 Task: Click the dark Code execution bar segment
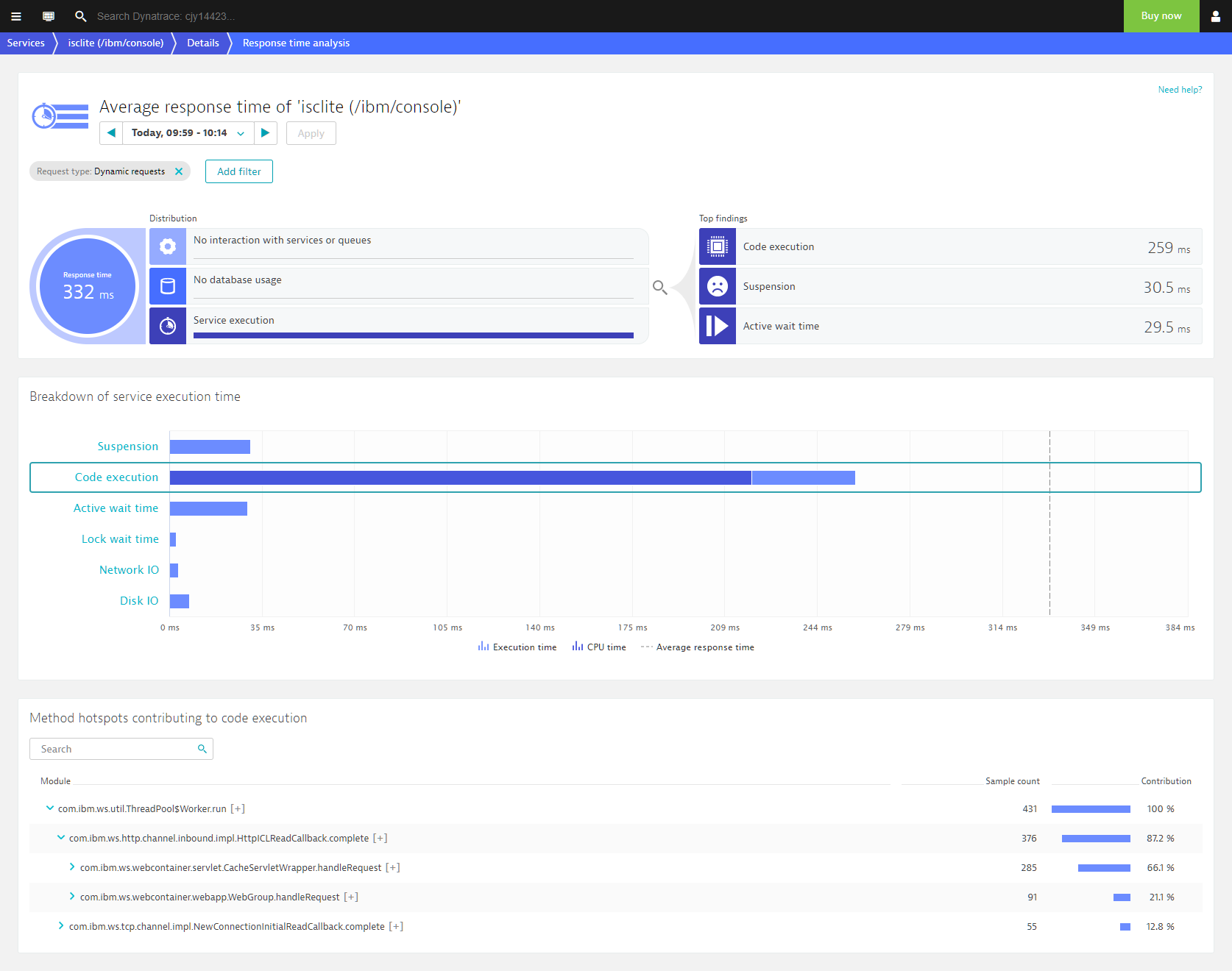[x=461, y=477]
